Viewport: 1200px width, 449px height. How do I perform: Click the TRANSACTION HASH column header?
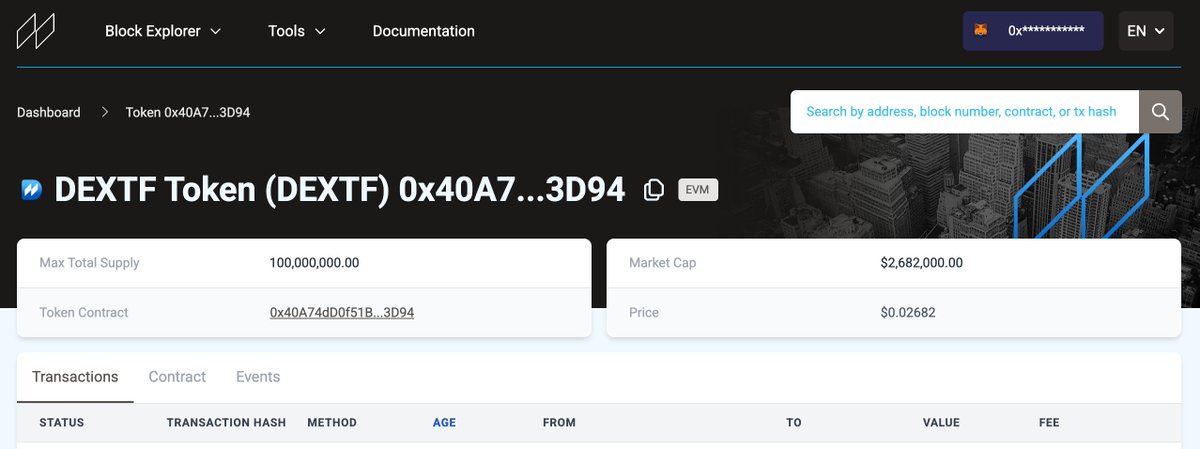click(x=226, y=423)
